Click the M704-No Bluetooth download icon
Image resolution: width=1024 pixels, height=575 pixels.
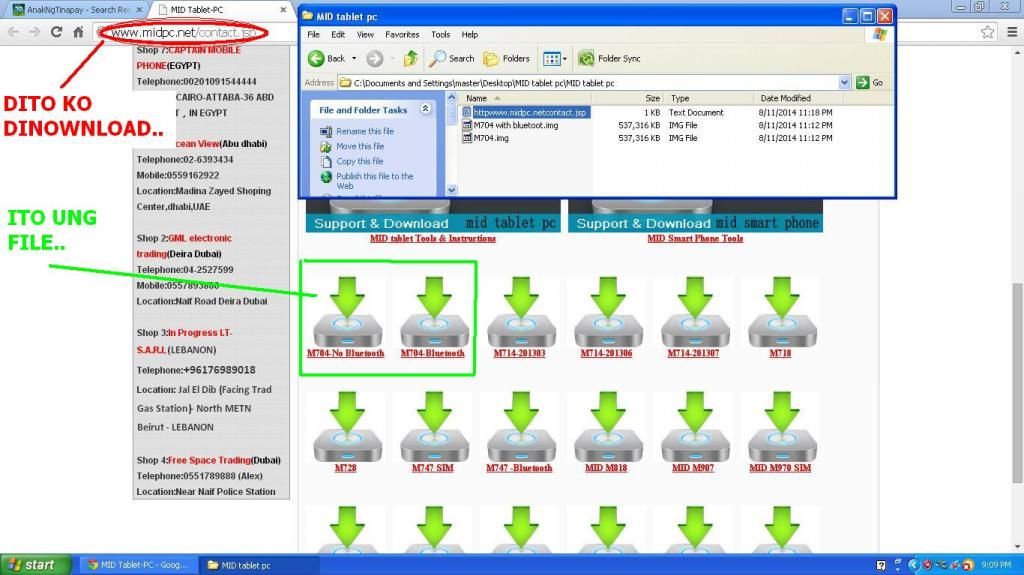[x=346, y=312]
